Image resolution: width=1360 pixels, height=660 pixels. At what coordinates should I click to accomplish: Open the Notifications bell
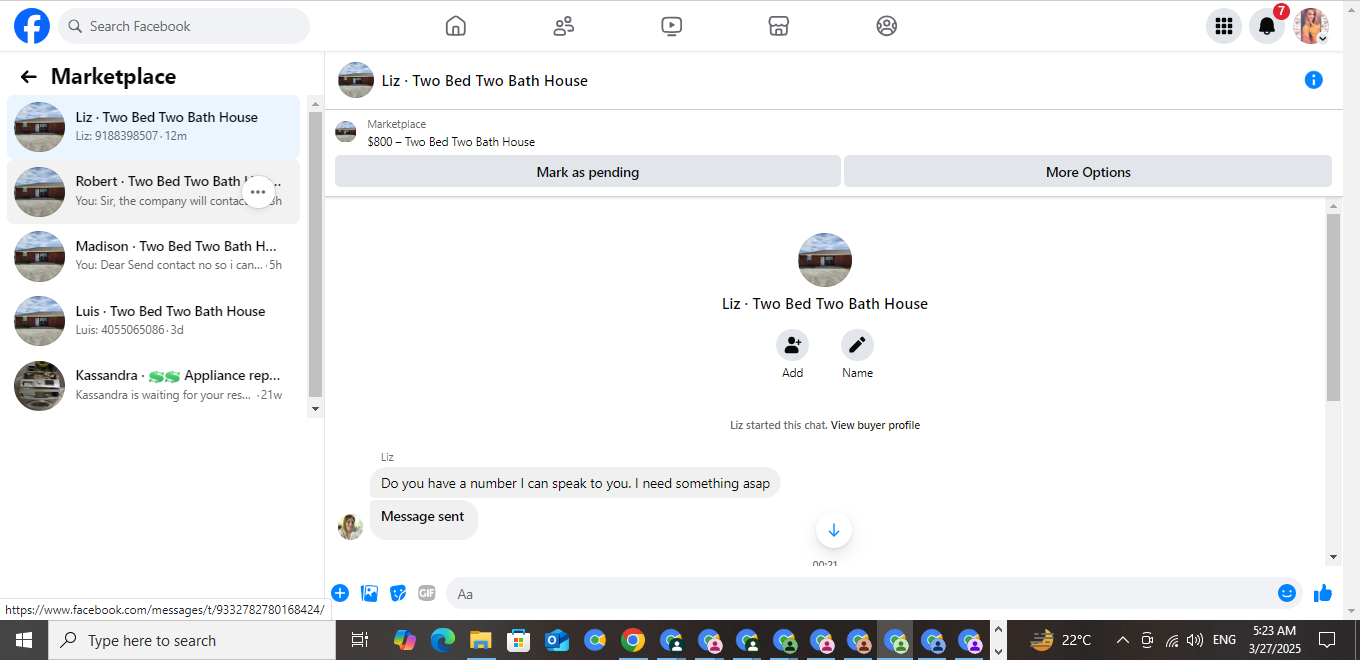pos(1267,26)
